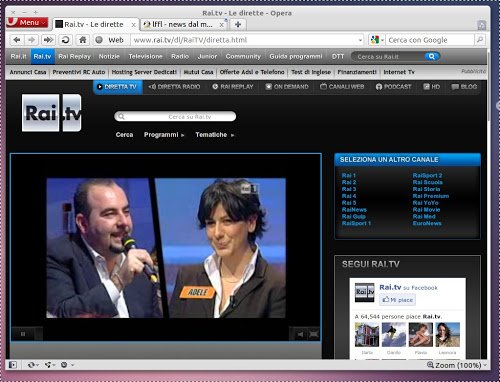Mute the video player volume

pos(300,334)
